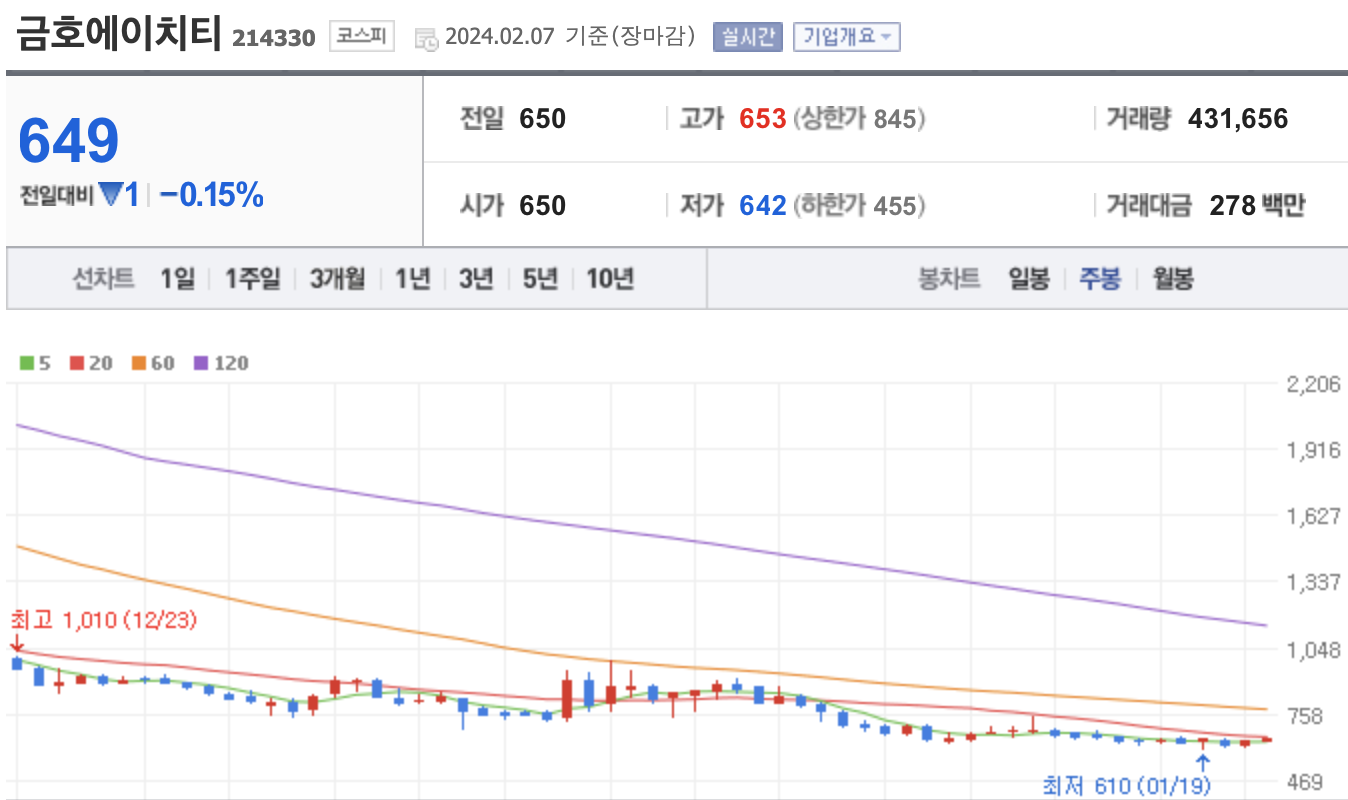Click the 2,206 y-axis label

[x=1312, y=385]
